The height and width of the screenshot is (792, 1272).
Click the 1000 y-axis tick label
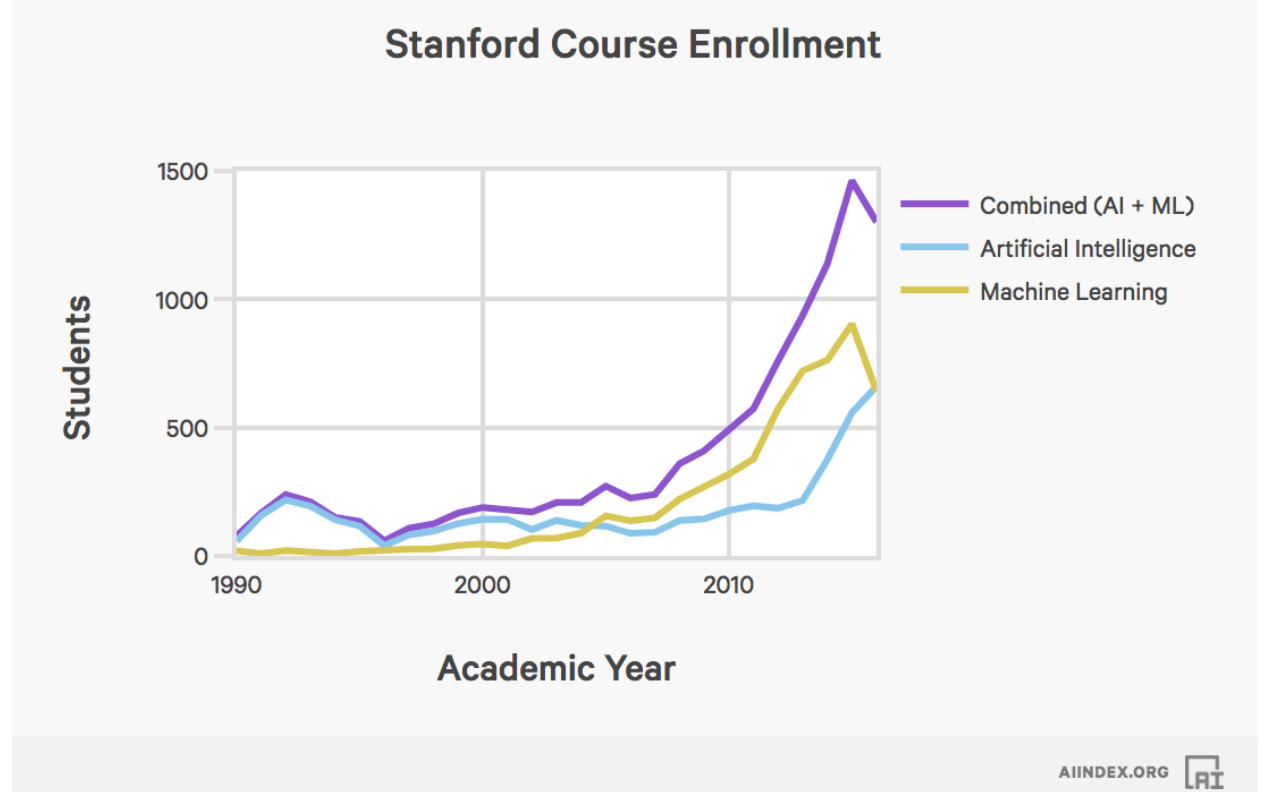click(x=181, y=300)
